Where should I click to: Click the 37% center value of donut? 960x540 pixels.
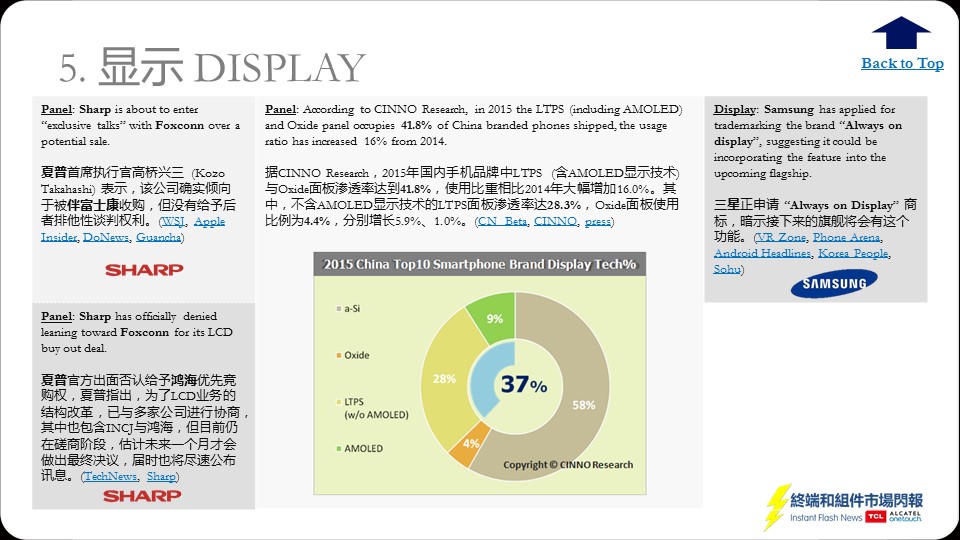coord(523,384)
